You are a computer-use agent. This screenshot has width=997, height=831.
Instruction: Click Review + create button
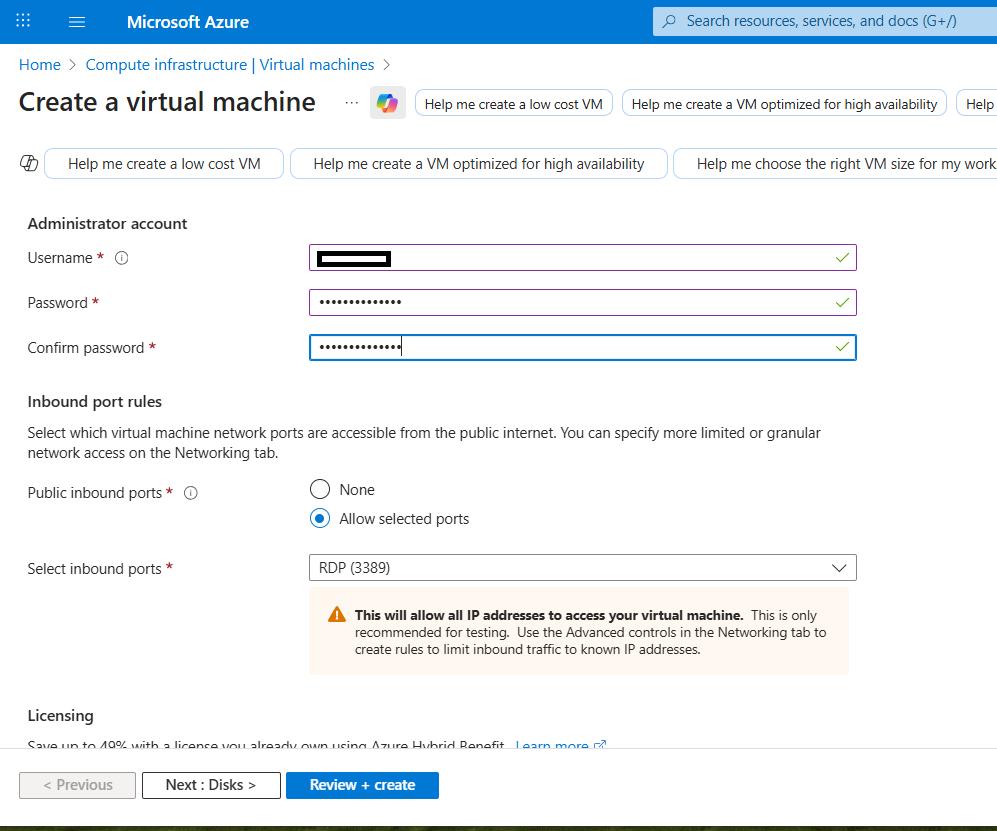(x=362, y=785)
